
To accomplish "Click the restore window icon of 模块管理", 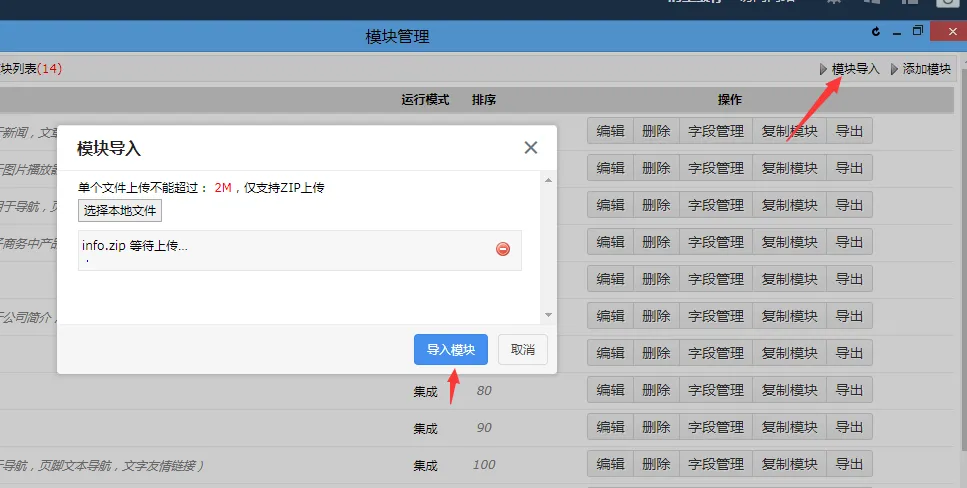I will click(918, 32).
